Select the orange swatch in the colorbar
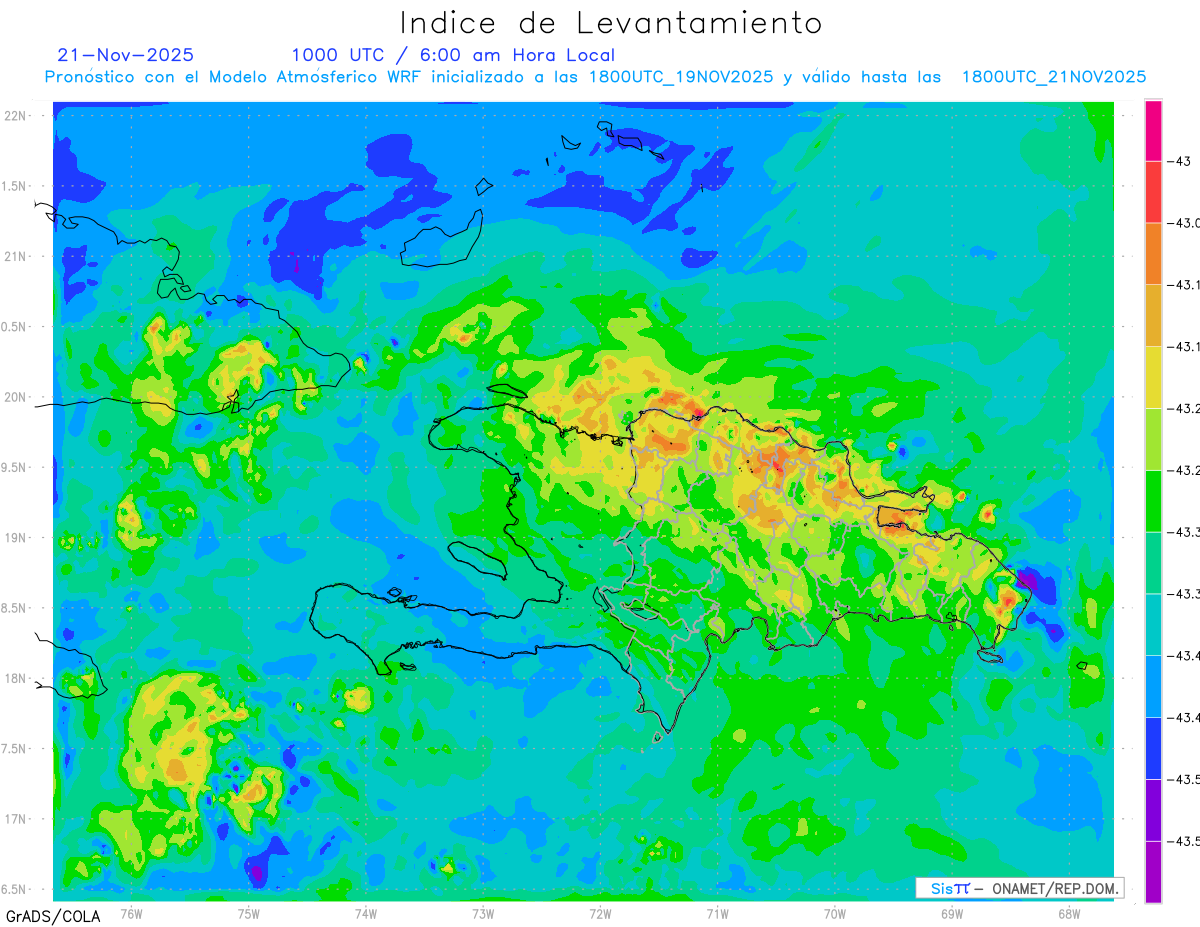The image size is (1200, 927). [x=1154, y=254]
